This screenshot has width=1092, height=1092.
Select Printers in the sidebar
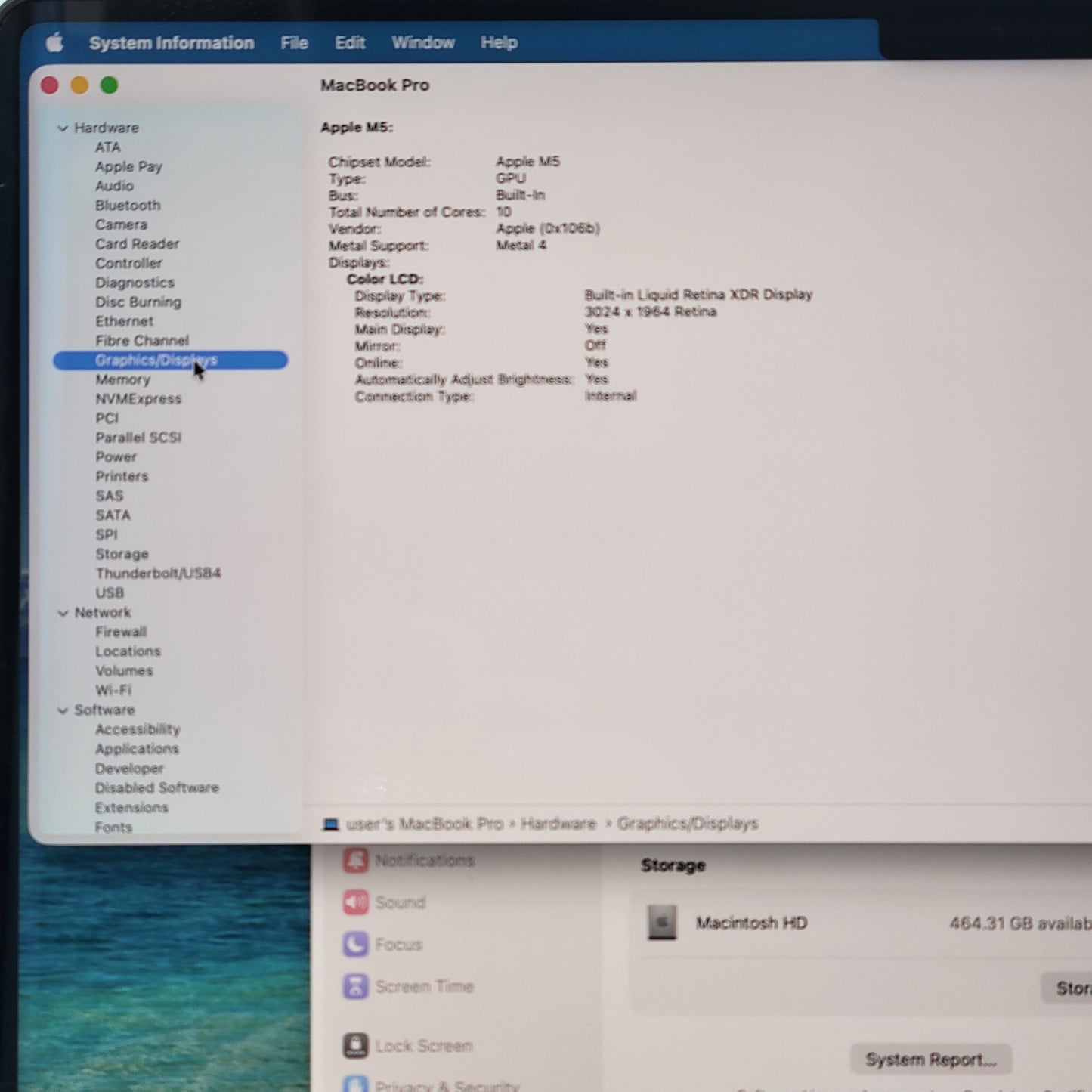coord(122,477)
